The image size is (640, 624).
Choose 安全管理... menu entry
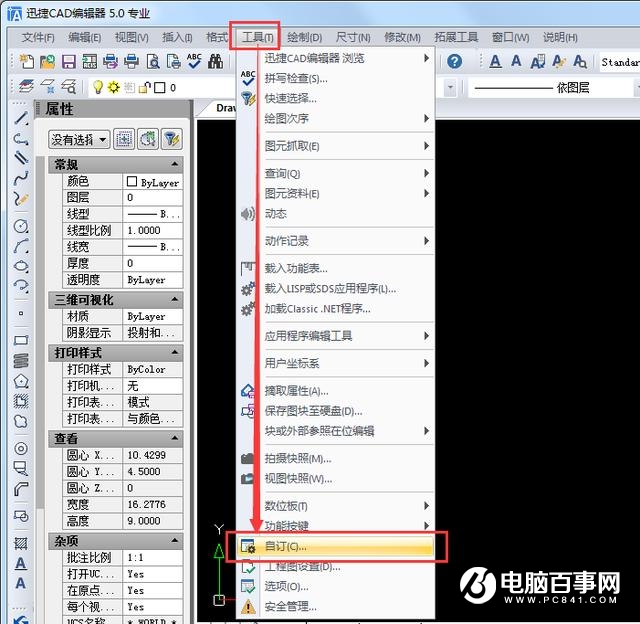336,606
